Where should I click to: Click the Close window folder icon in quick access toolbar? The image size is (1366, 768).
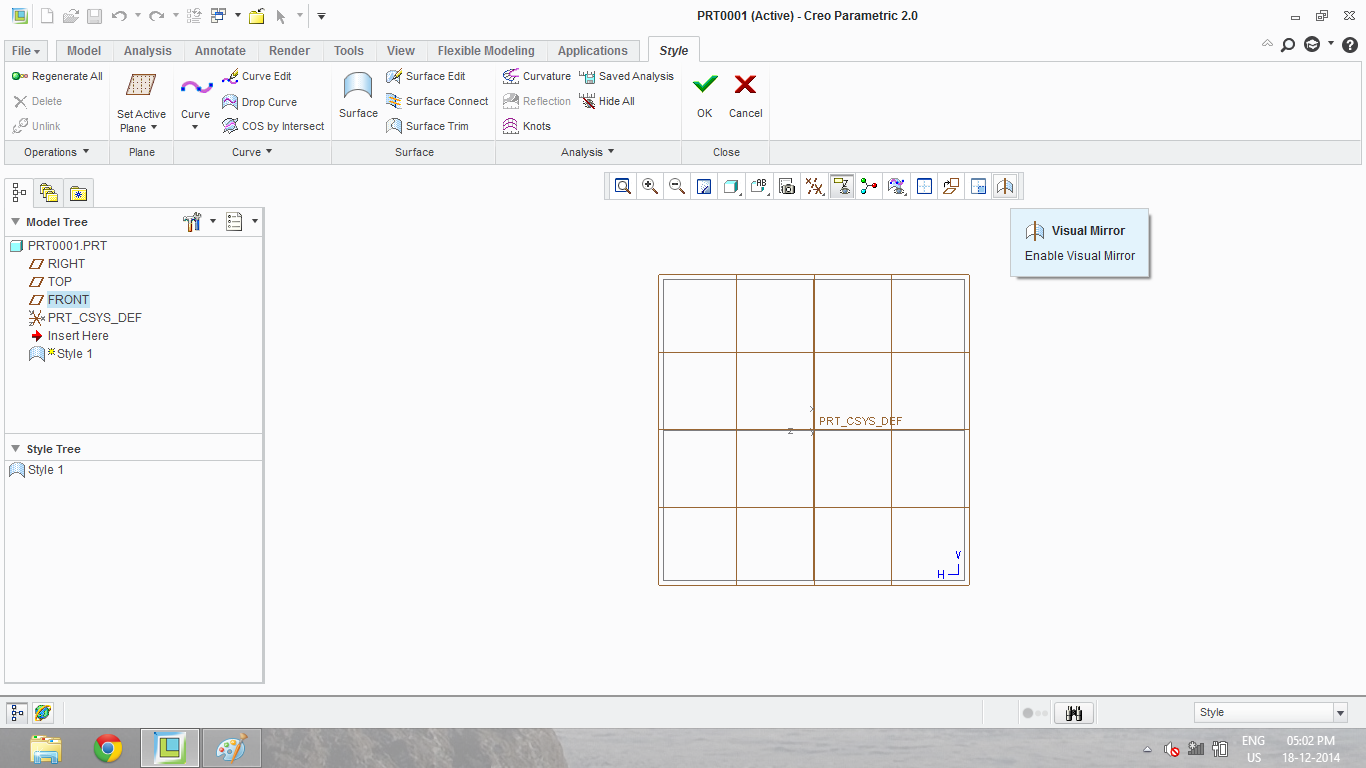(257, 16)
